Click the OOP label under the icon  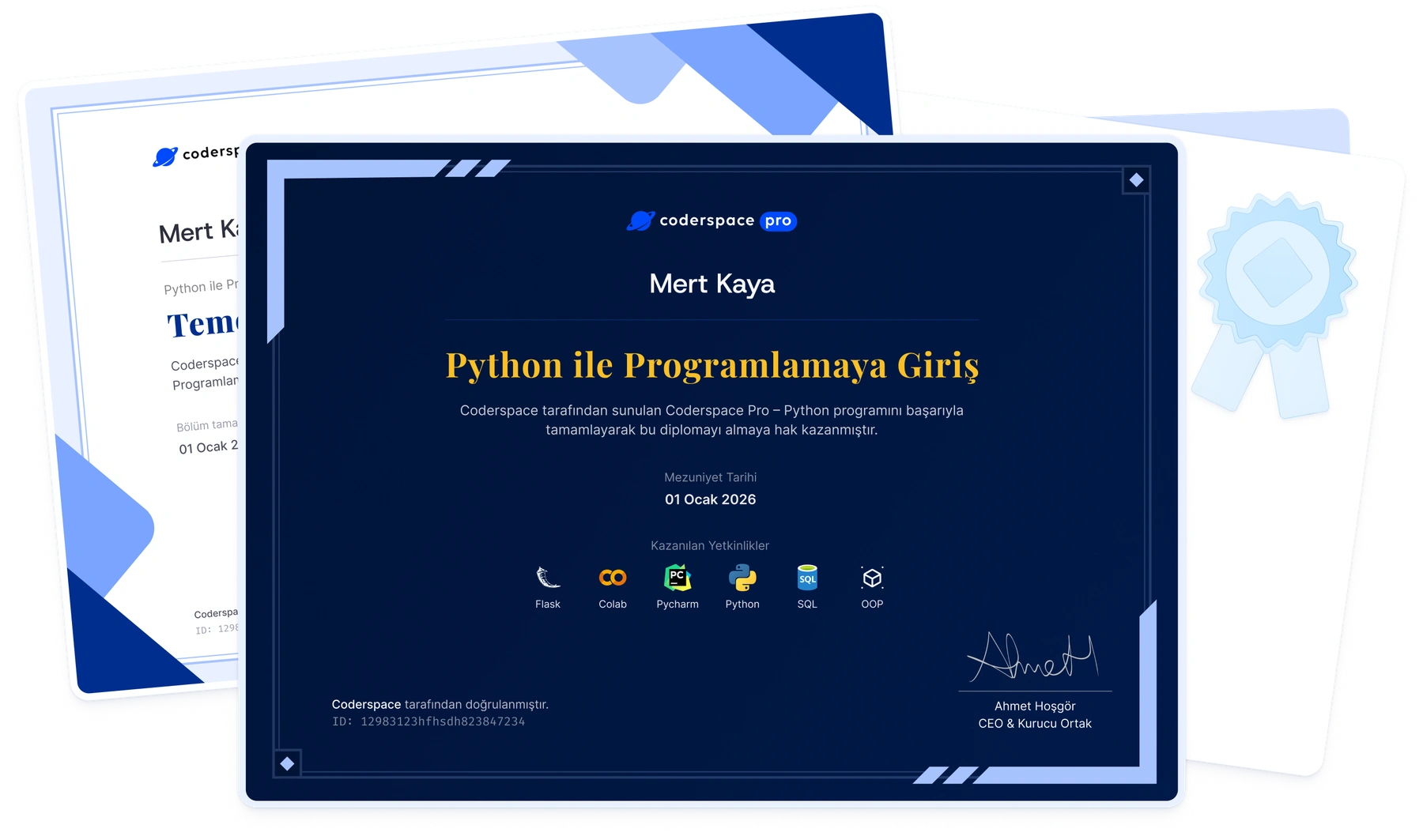click(x=872, y=604)
